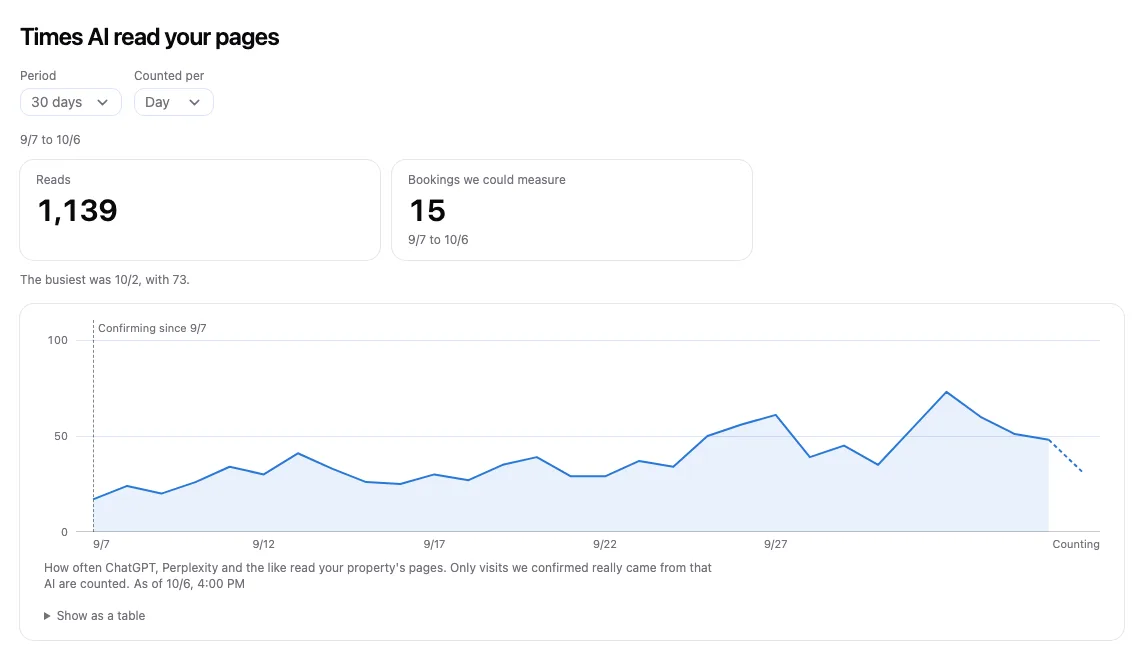Click the 'Times AI read your pages' heading
1144x660 pixels.
click(x=150, y=37)
